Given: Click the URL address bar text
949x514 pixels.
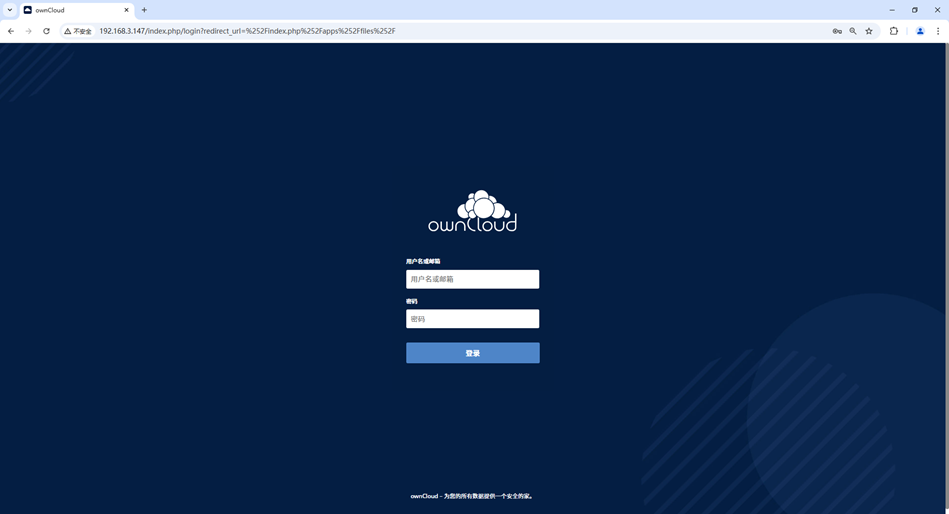Looking at the screenshot, I should (247, 31).
